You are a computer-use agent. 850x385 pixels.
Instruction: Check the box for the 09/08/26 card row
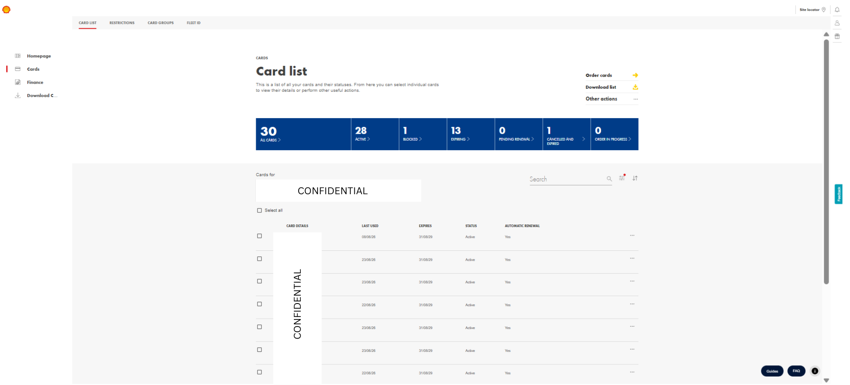259,236
